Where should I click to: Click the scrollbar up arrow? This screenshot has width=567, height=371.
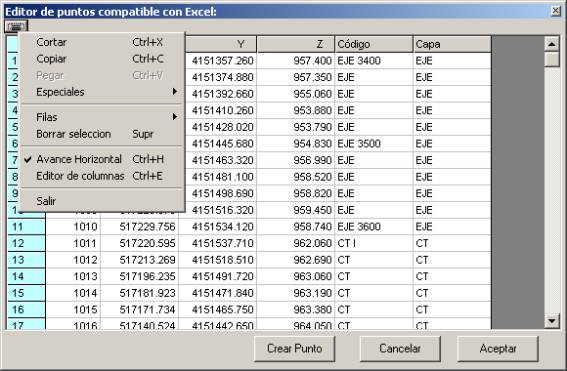tap(552, 44)
